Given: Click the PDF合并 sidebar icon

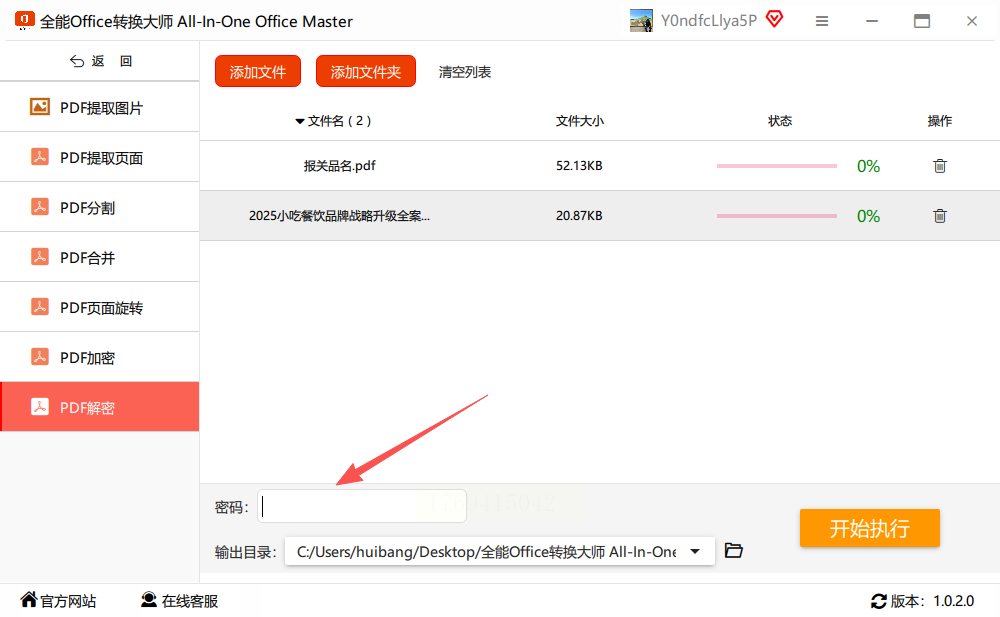Looking at the screenshot, I should (40, 256).
